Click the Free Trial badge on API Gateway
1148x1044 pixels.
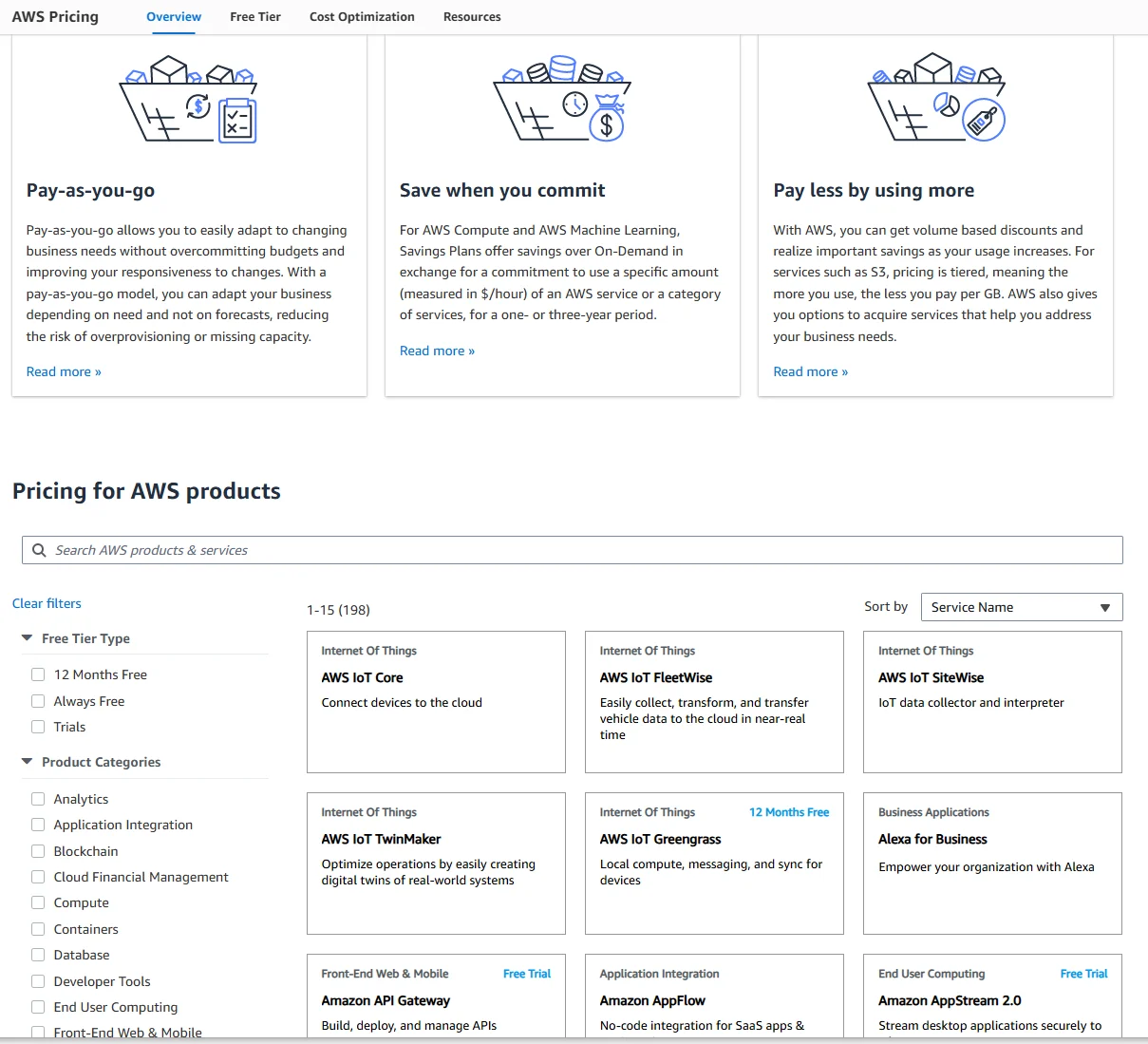pyautogui.click(x=527, y=974)
